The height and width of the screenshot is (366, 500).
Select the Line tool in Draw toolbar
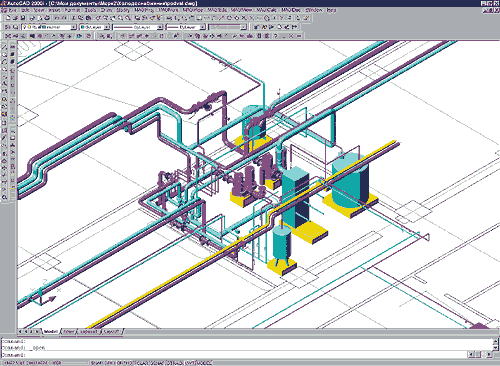[5, 46]
